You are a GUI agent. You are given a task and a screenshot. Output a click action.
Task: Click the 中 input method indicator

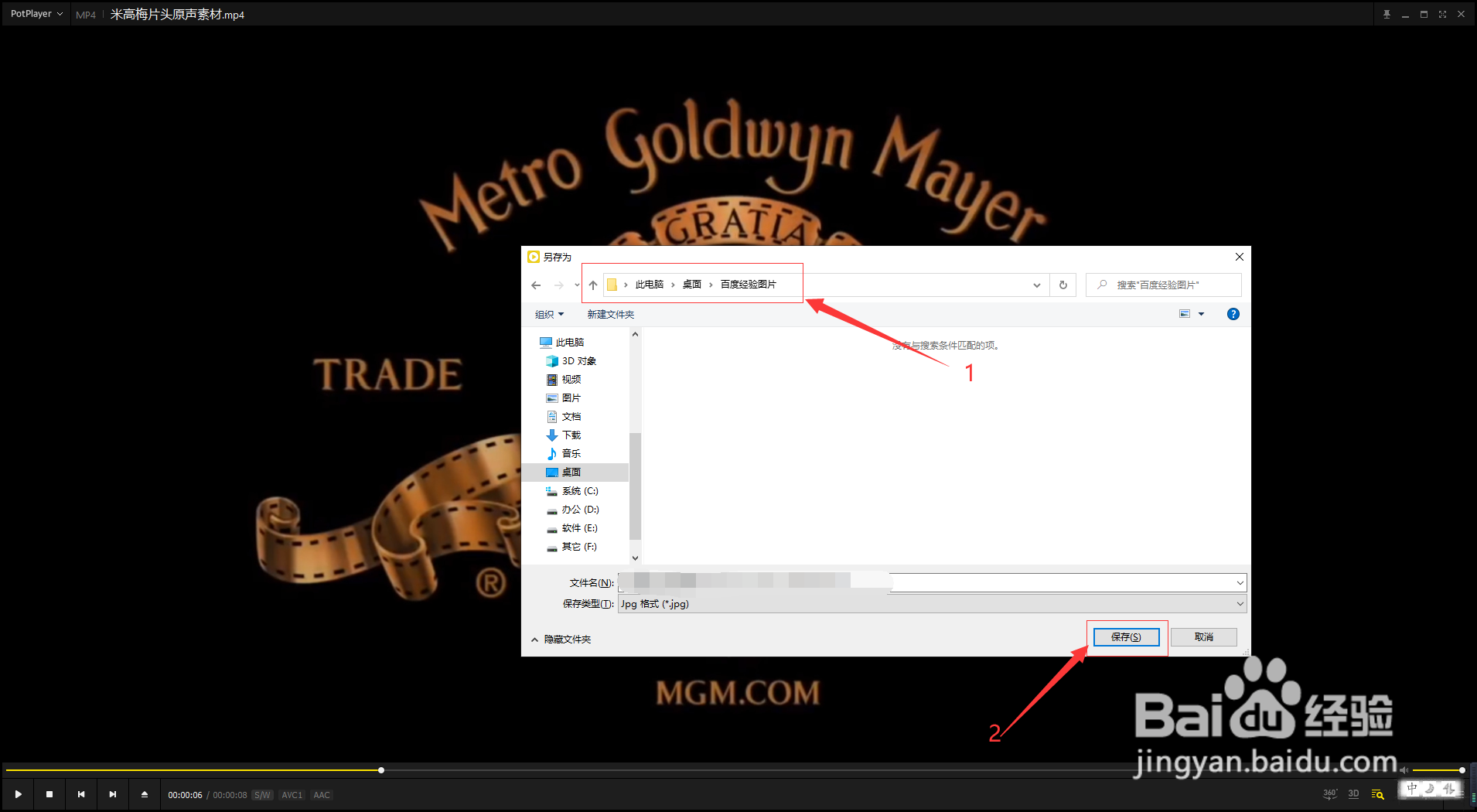click(1412, 789)
